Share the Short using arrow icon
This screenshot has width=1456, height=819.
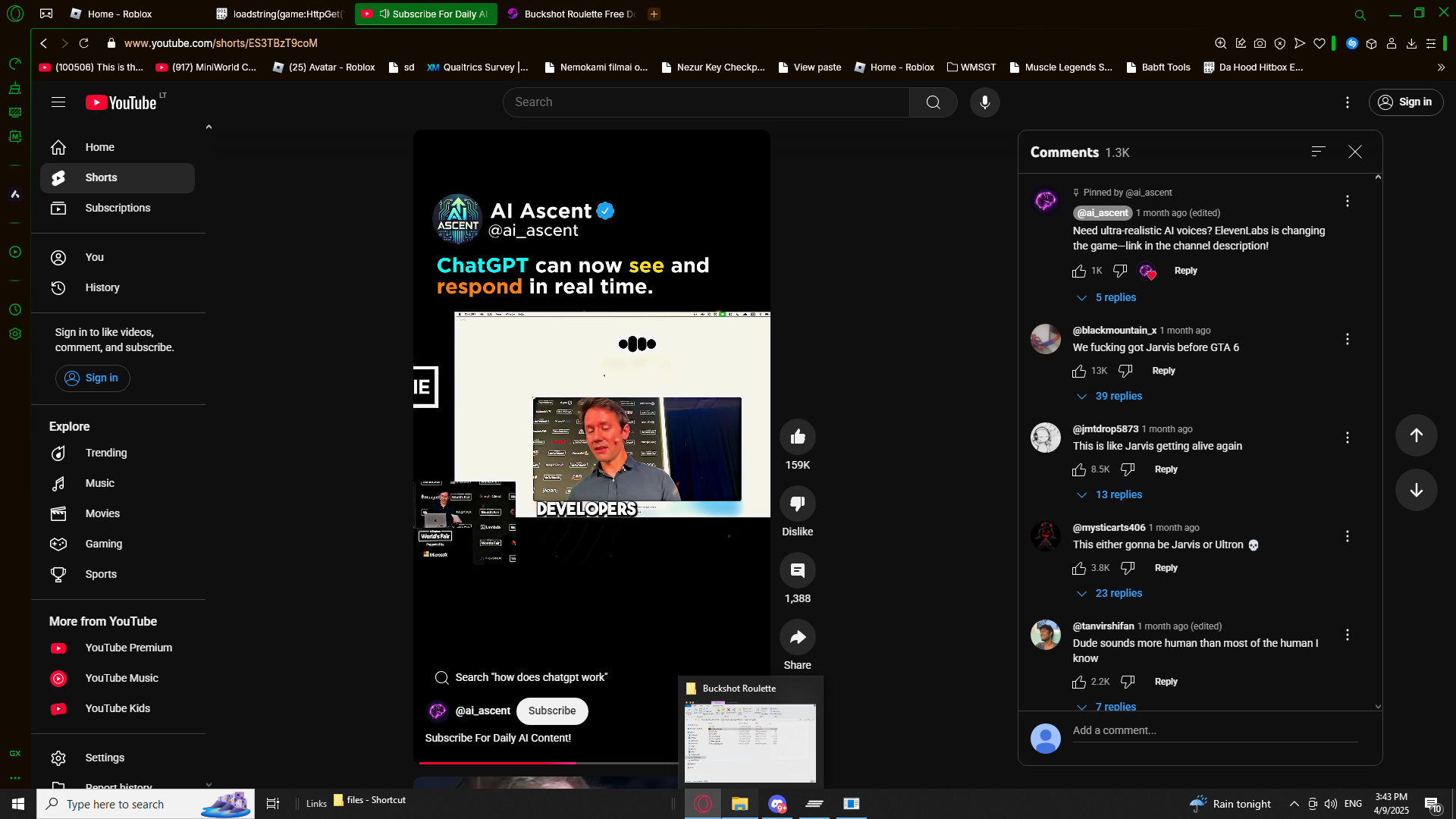[798, 637]
